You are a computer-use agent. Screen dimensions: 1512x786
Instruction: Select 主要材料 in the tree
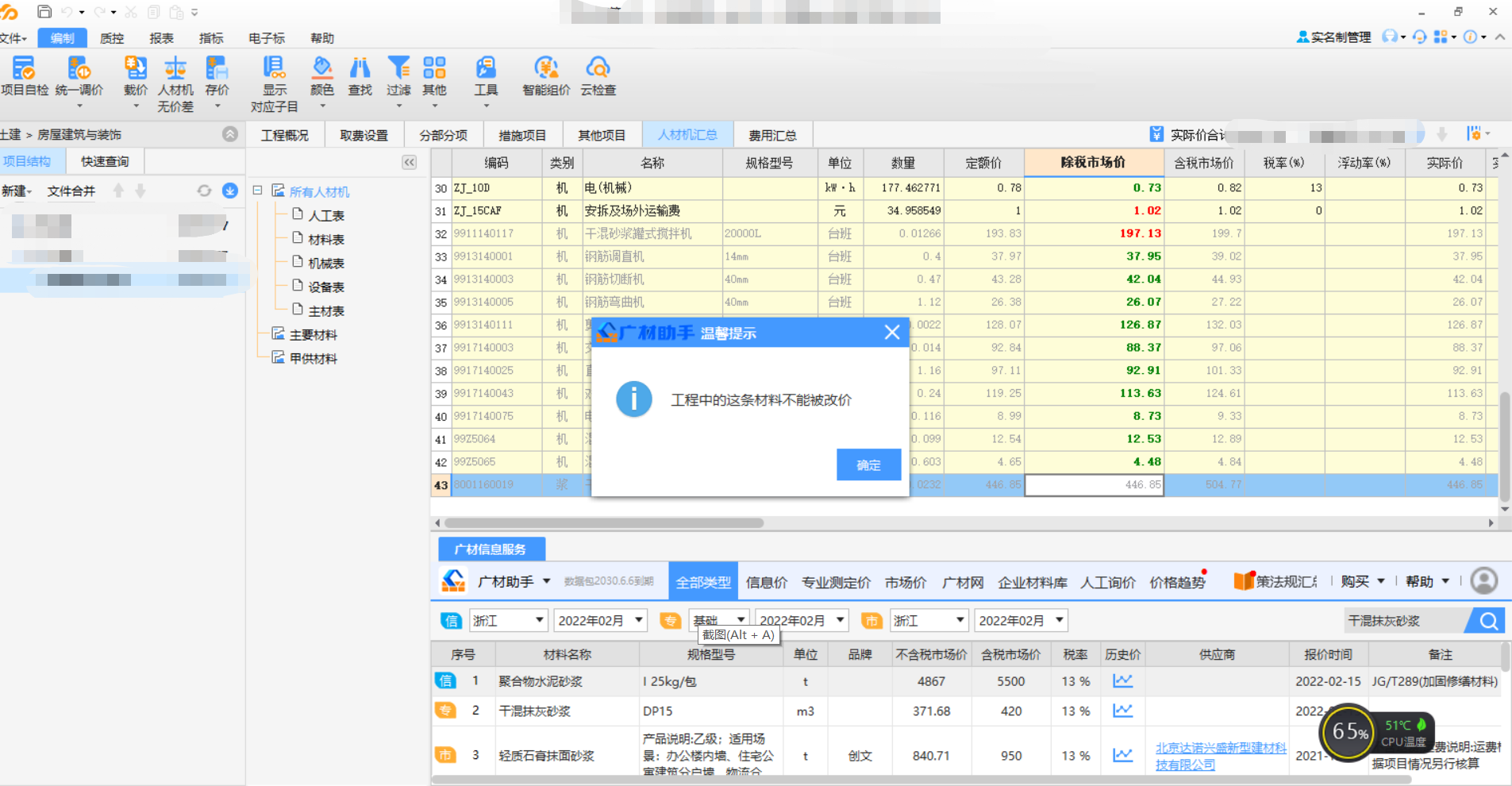coord(313,334)
